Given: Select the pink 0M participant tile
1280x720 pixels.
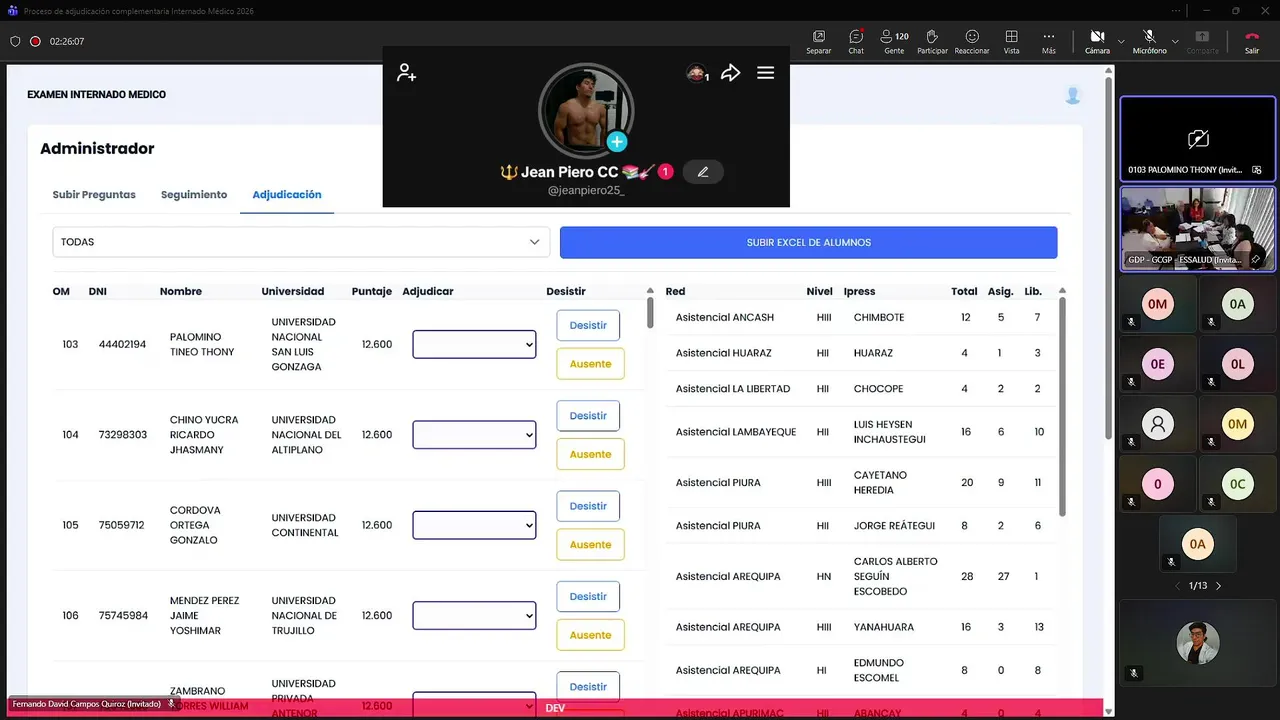Looking at the screenshot, I should [1158, 304].
